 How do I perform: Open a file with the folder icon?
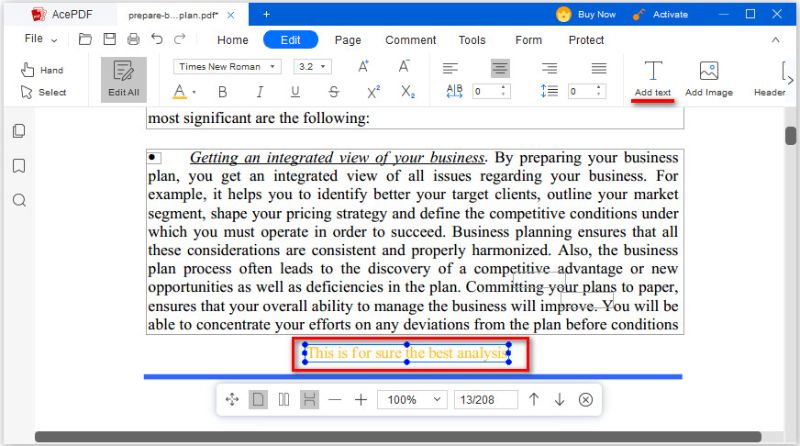click(85, 39)
